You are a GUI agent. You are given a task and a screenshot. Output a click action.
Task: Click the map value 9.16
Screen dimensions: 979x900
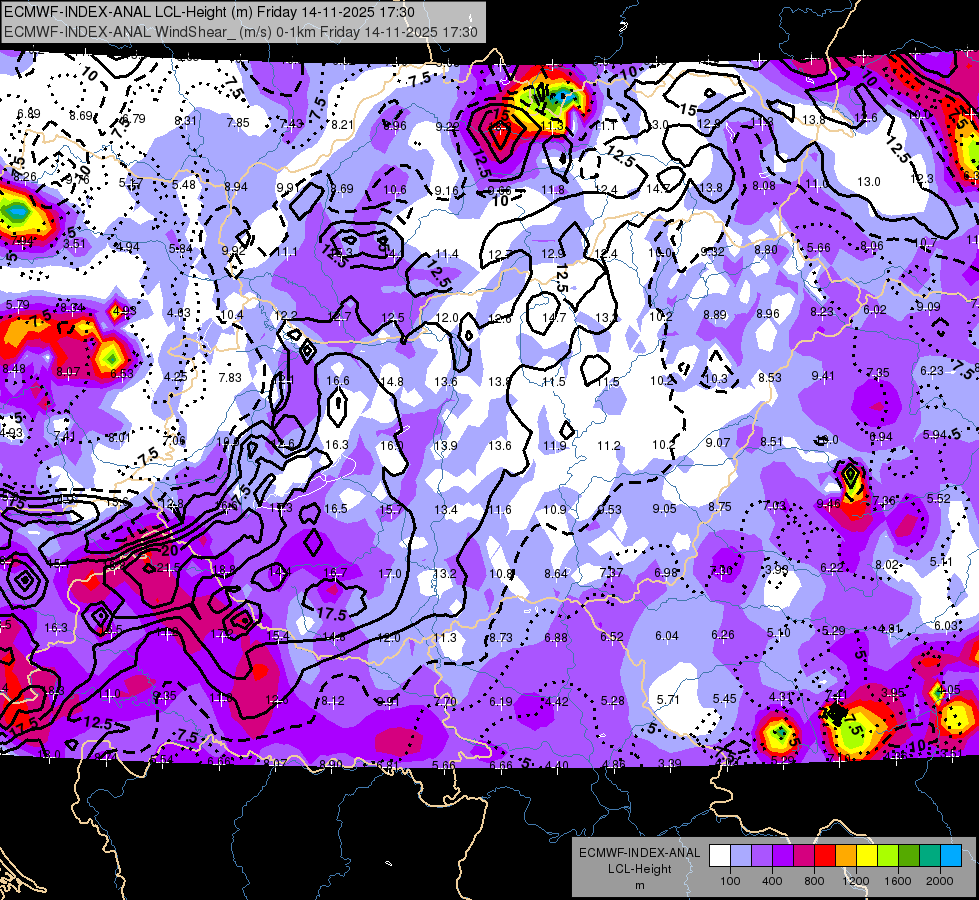tap(446, 190)
